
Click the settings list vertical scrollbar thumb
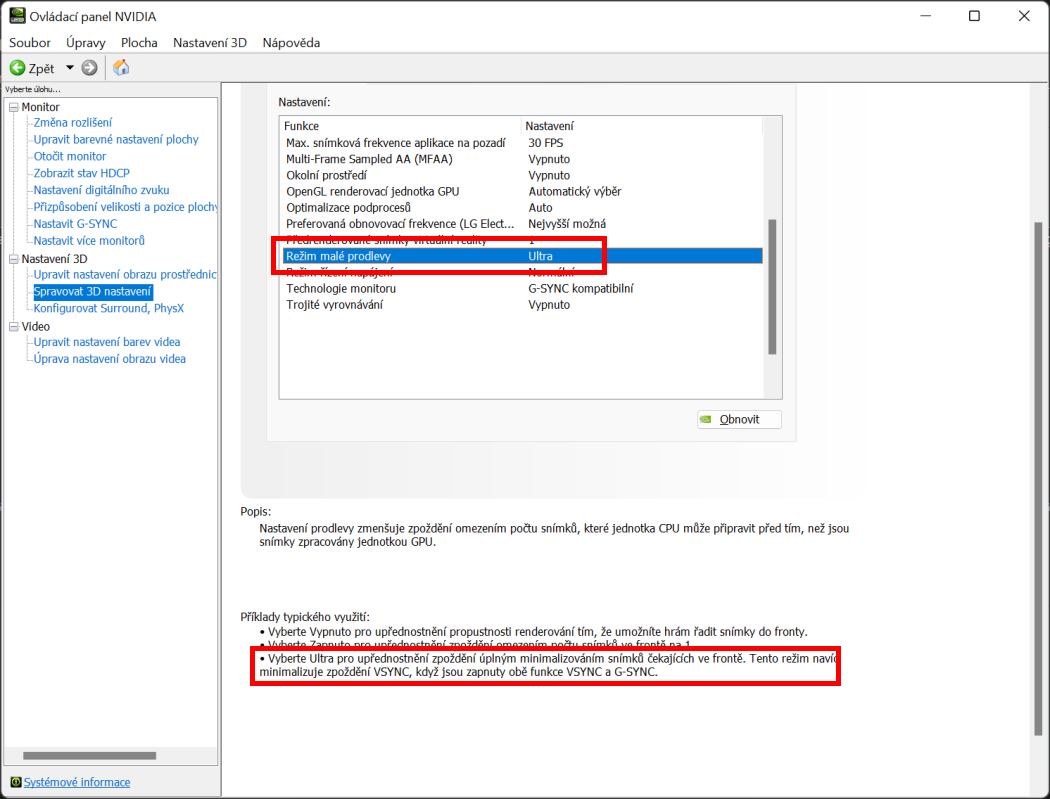coord(772,287)
